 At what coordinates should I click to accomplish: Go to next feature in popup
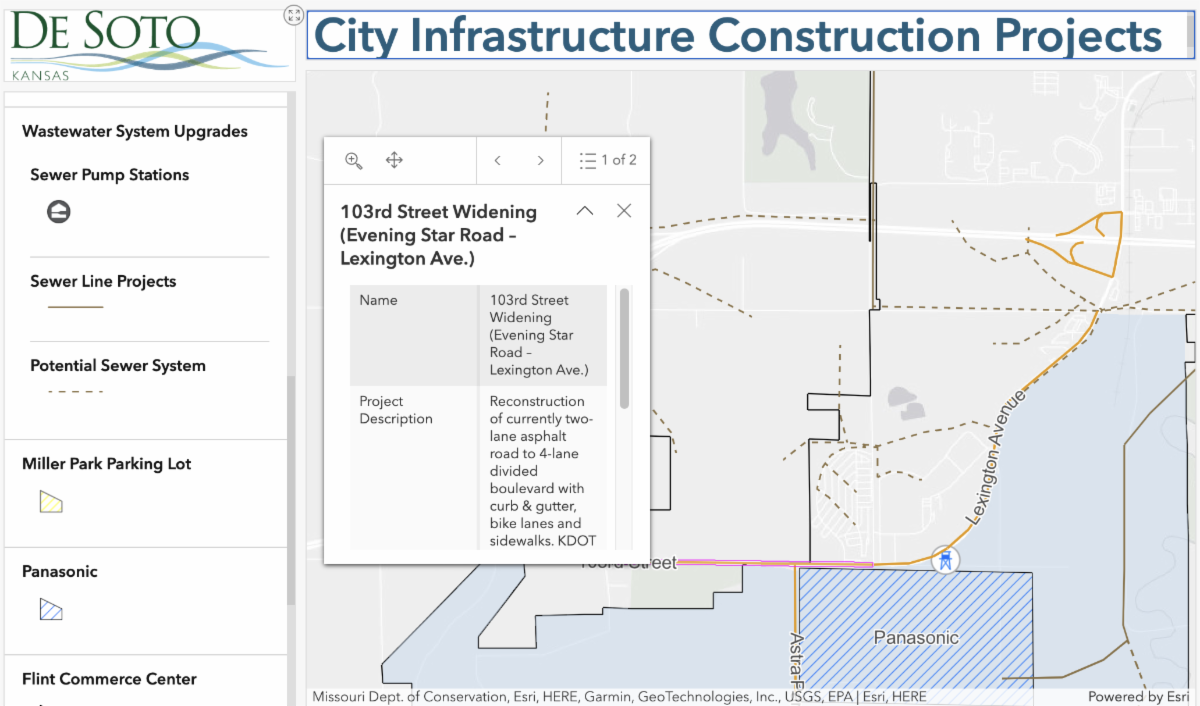point(540,161)
